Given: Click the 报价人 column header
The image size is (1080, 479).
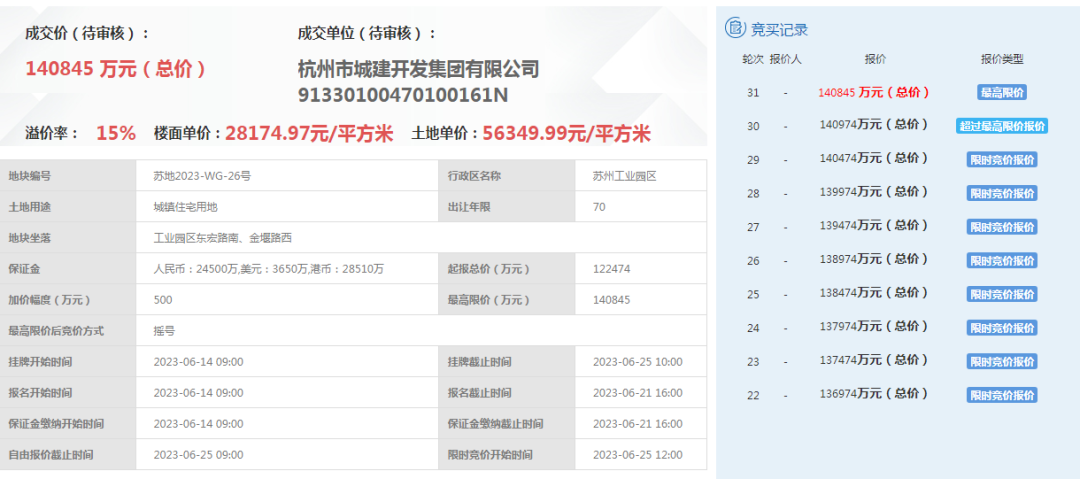Looking at the screenshot, I should click(x=785, y=59).
